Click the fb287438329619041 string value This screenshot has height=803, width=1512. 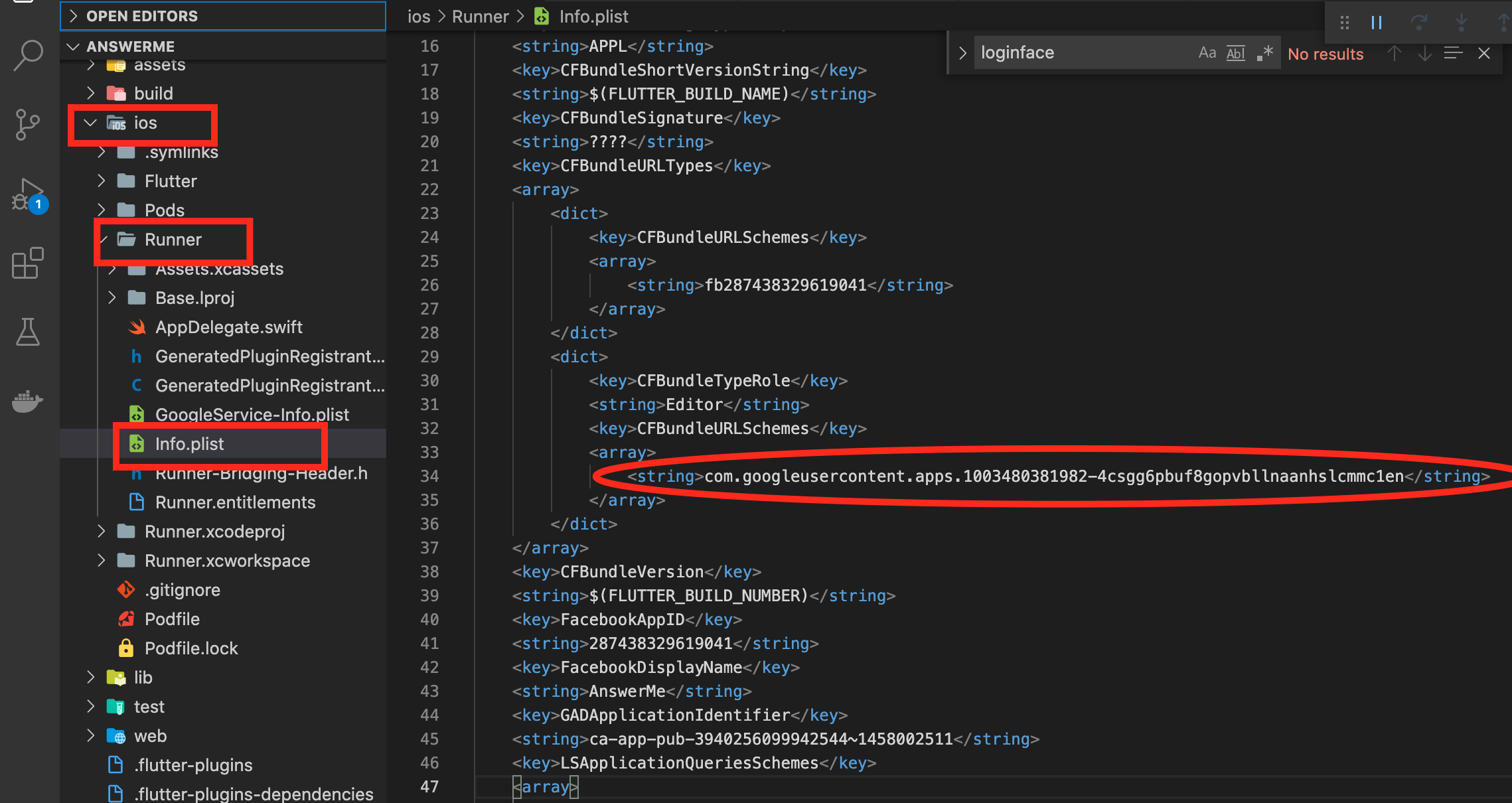point(786,285)
